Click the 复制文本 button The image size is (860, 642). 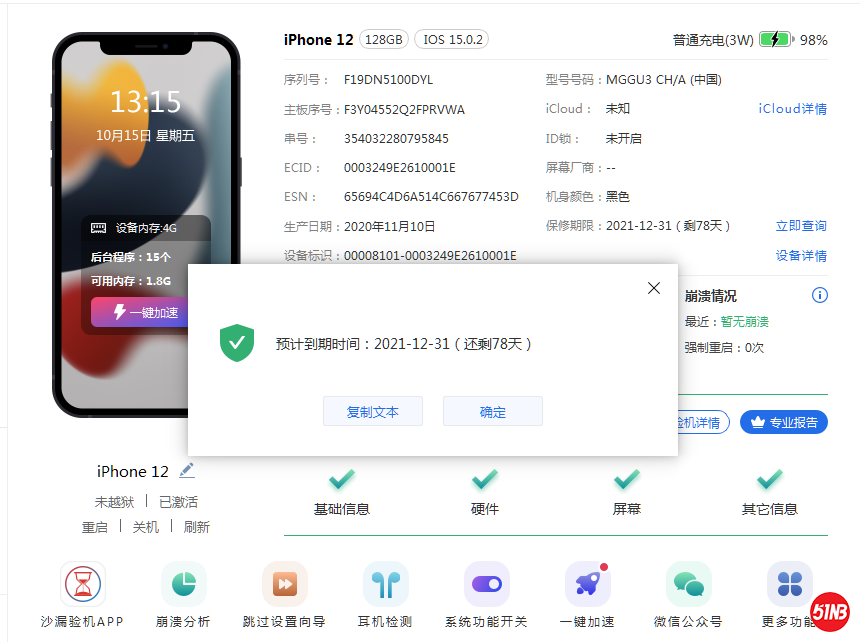(x=373, y=411)
